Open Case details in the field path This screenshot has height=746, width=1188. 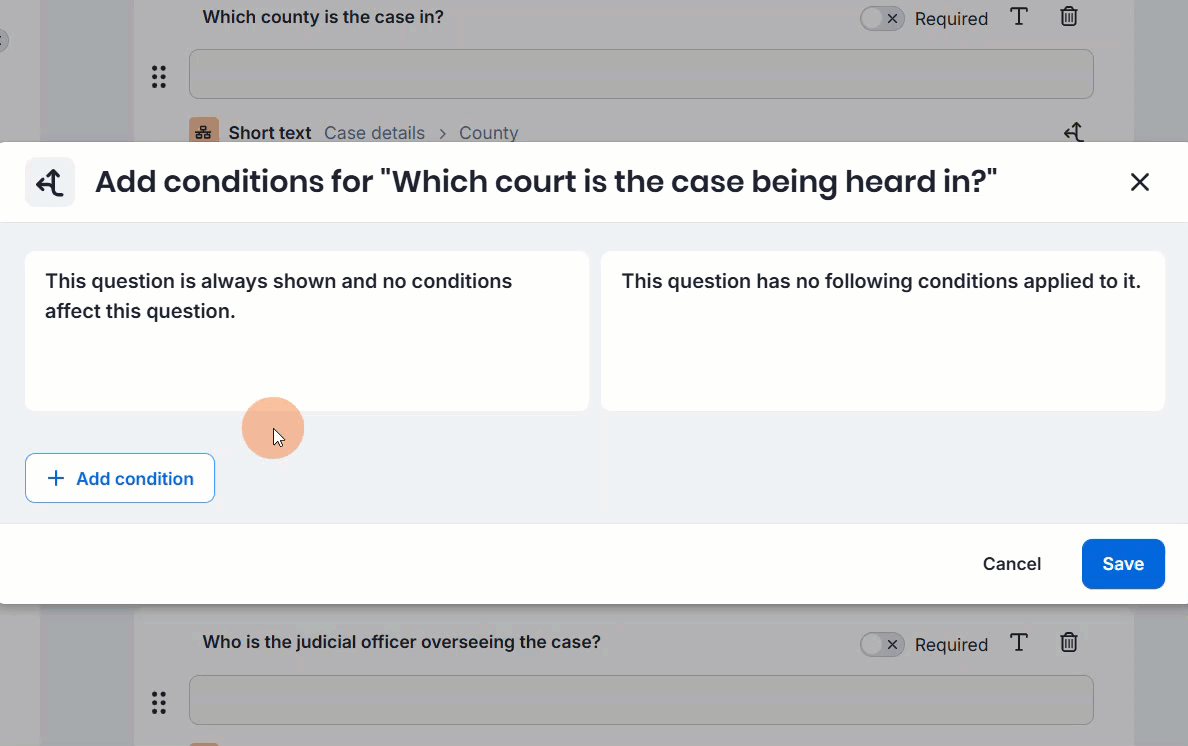point(374,133)
